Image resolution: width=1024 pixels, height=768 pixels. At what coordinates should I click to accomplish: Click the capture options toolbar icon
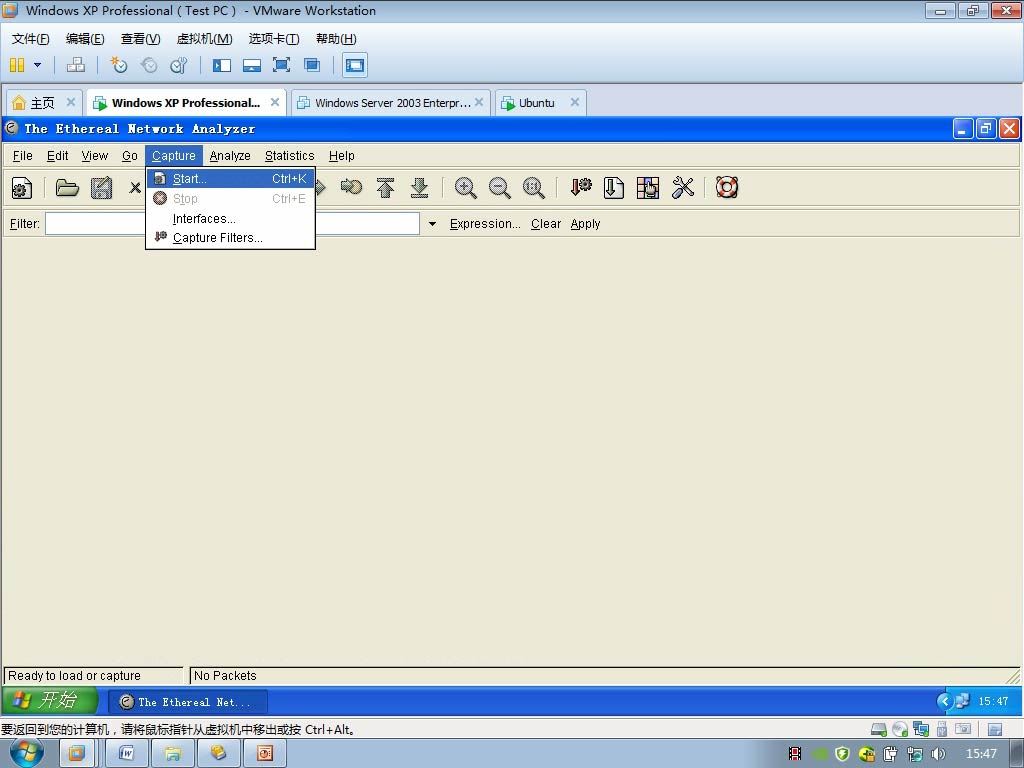point(22,188)
